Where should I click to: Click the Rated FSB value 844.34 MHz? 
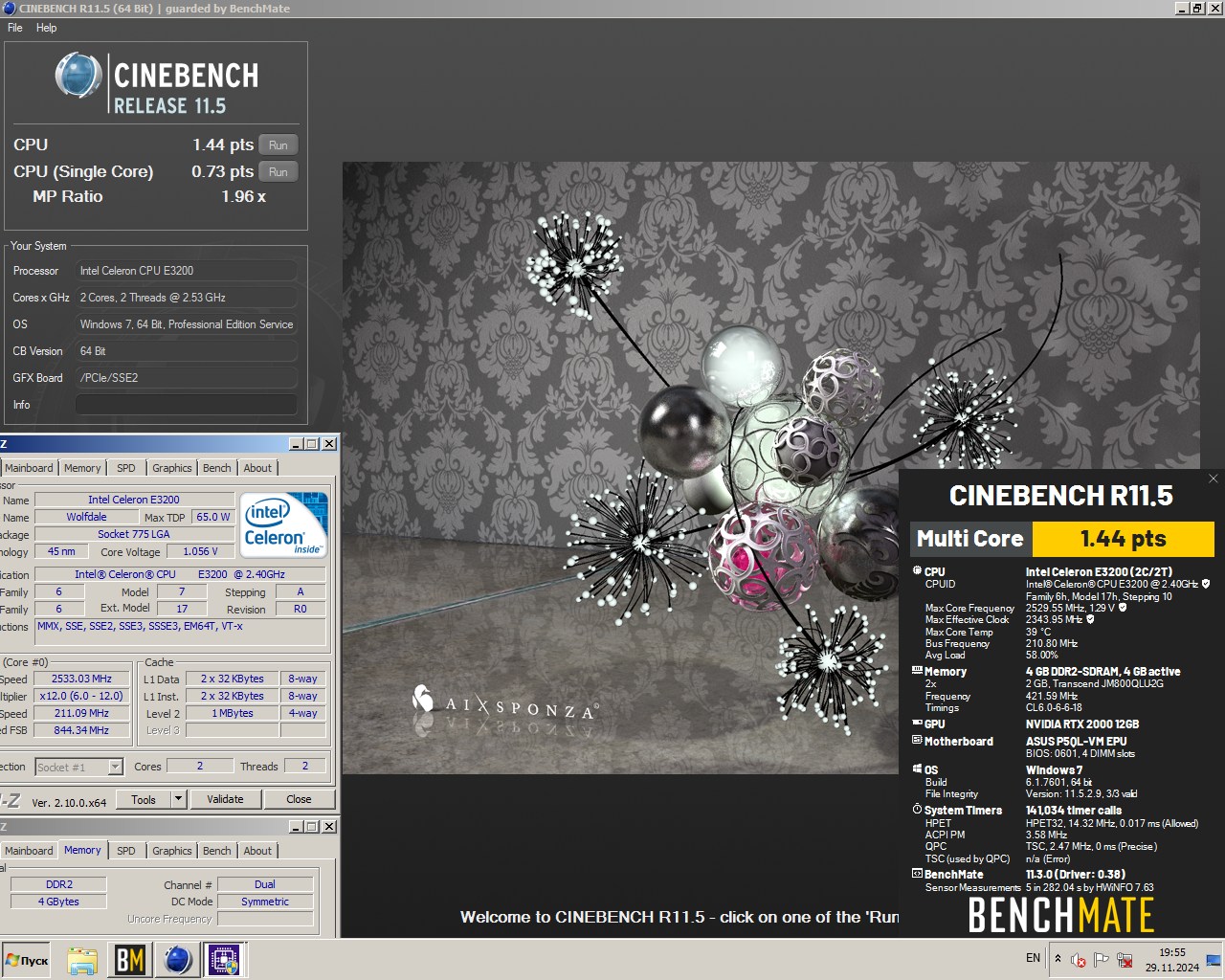point(81,730)
